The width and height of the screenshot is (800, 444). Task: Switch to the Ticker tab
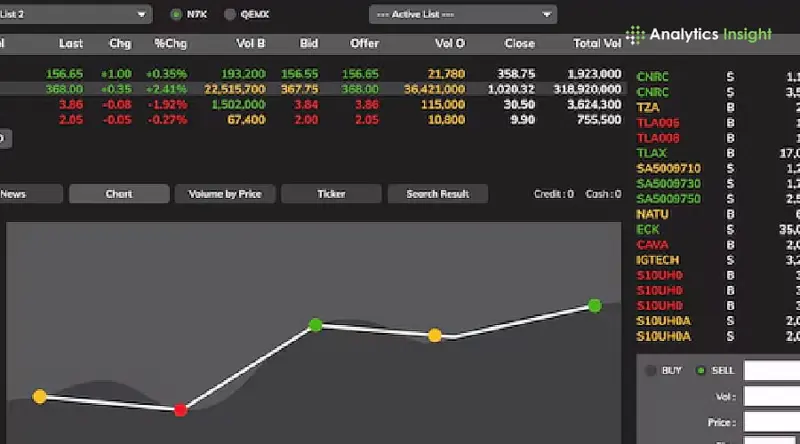[x=331, y=194]
